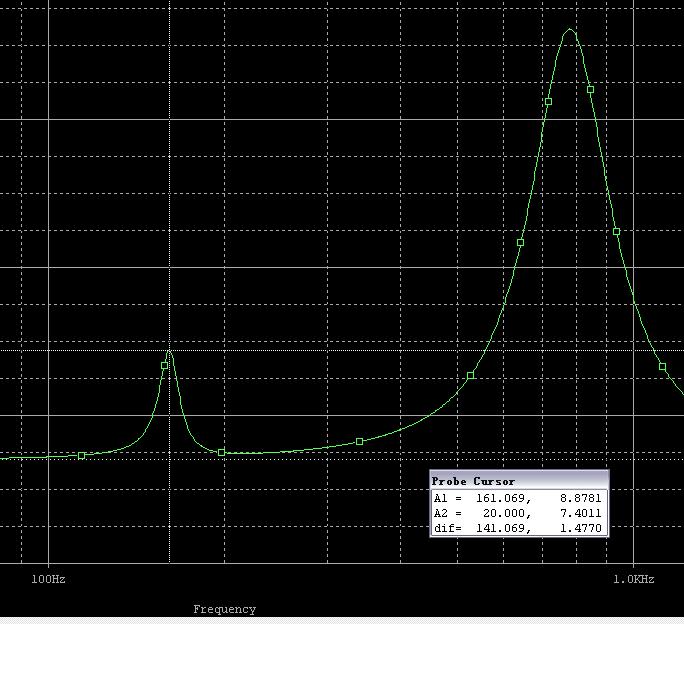The width and height of the screenshot is (684, 687).
Task: Click the 1.0KHz axis tick label
Action: [633, 579]
